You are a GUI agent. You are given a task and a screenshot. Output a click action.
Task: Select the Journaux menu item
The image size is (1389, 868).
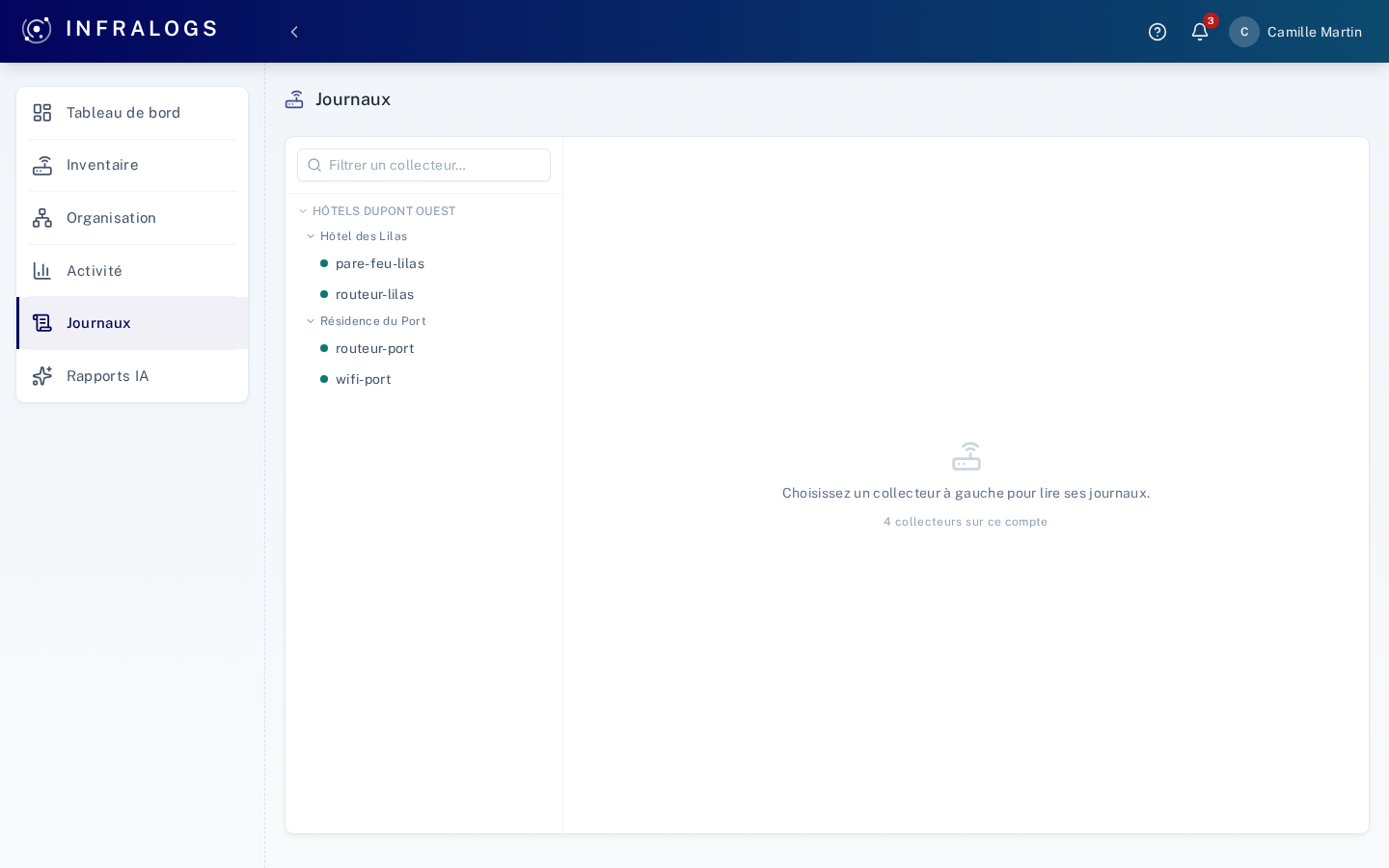tap(132, 323)
